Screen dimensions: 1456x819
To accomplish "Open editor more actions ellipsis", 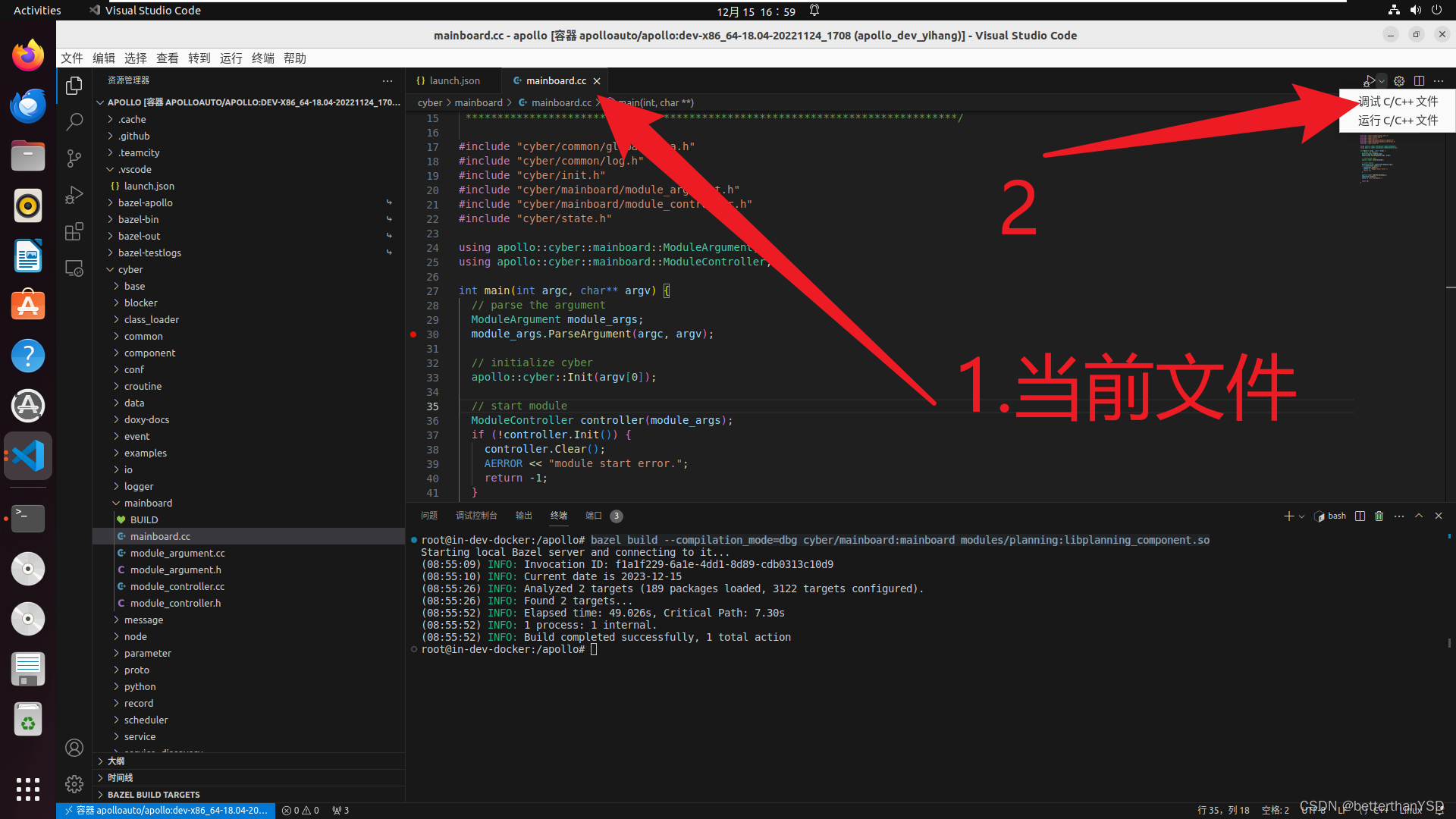I will click(x=1439, y=80).
